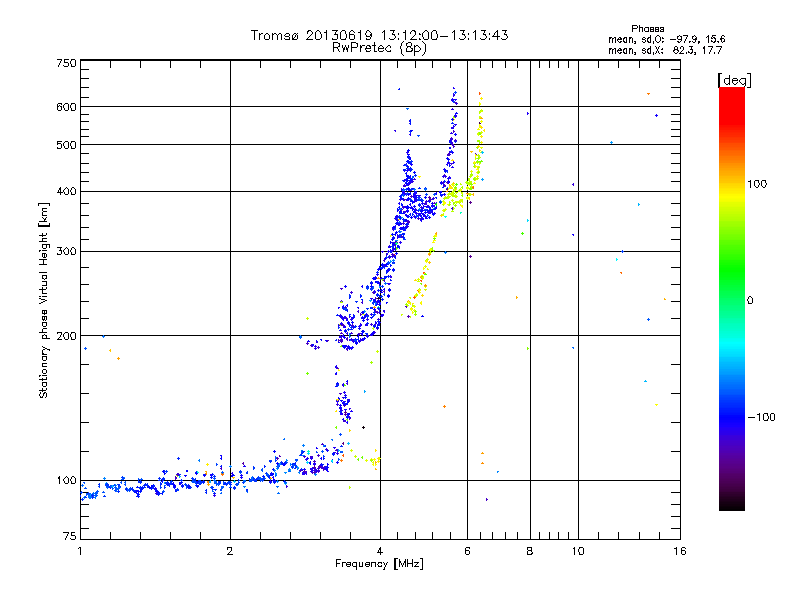Click the x-axis tick label '4'
This screenshot has width=800, height=600.
(380, 551)
